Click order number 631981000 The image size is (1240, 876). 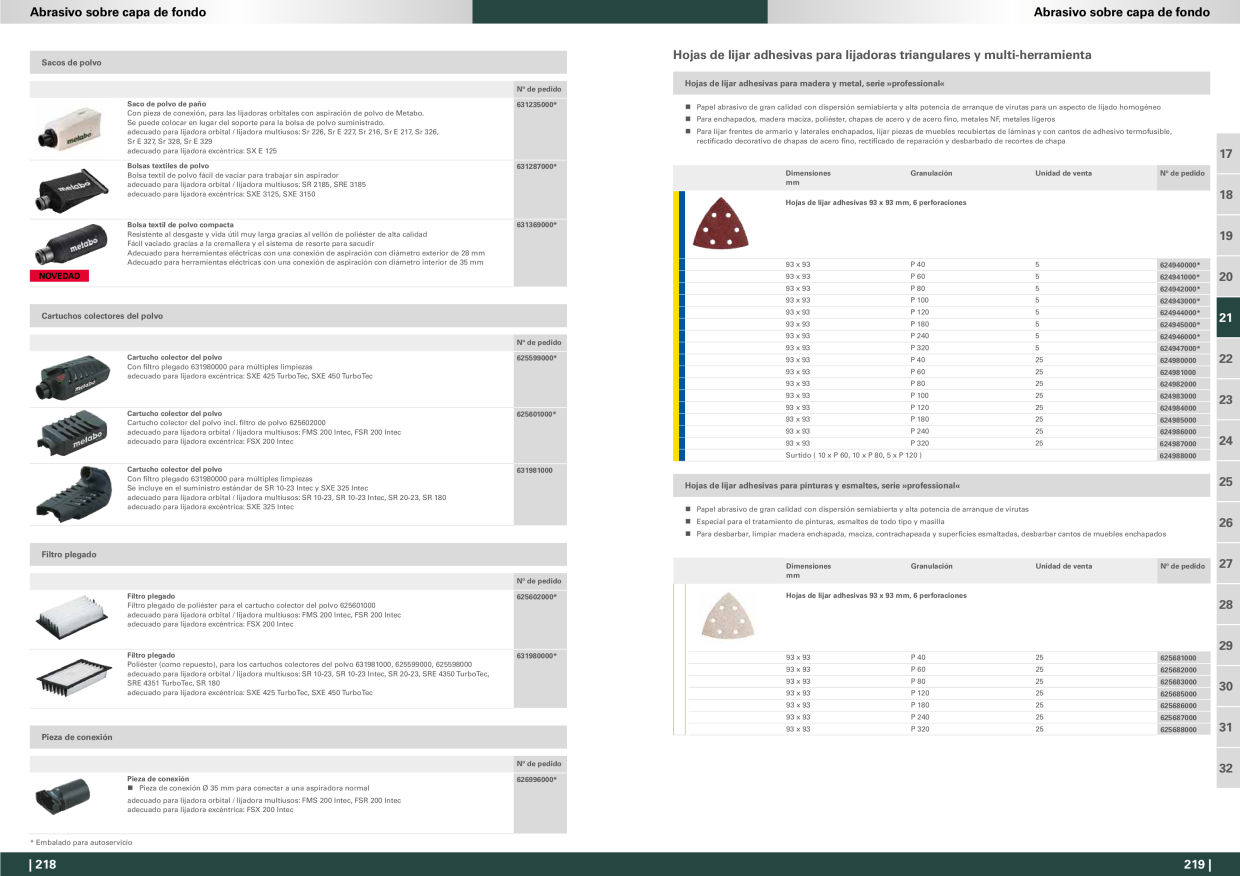click(x=535, y=470)
